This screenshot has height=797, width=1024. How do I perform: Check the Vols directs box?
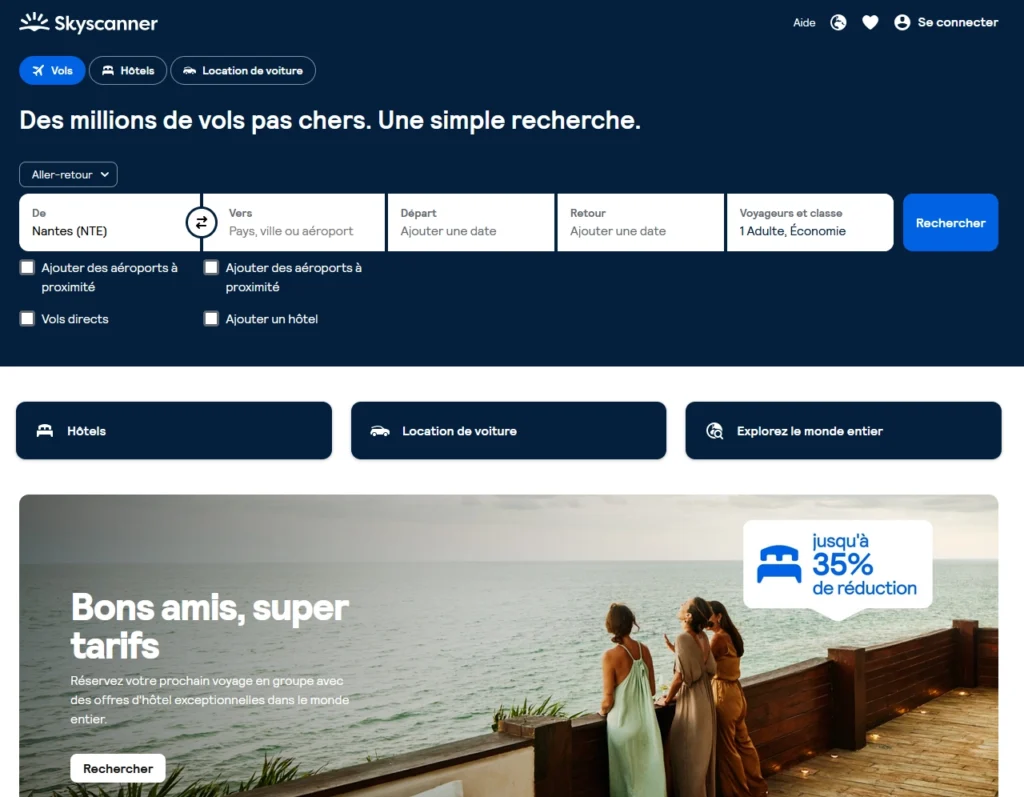(27, 319)
